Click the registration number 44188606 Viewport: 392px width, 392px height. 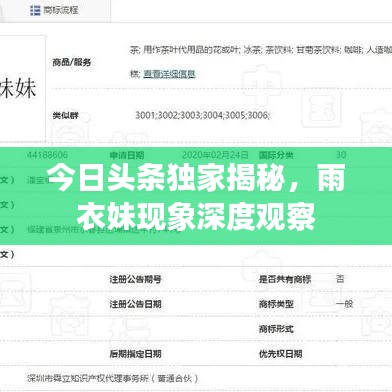coord(47,155)
